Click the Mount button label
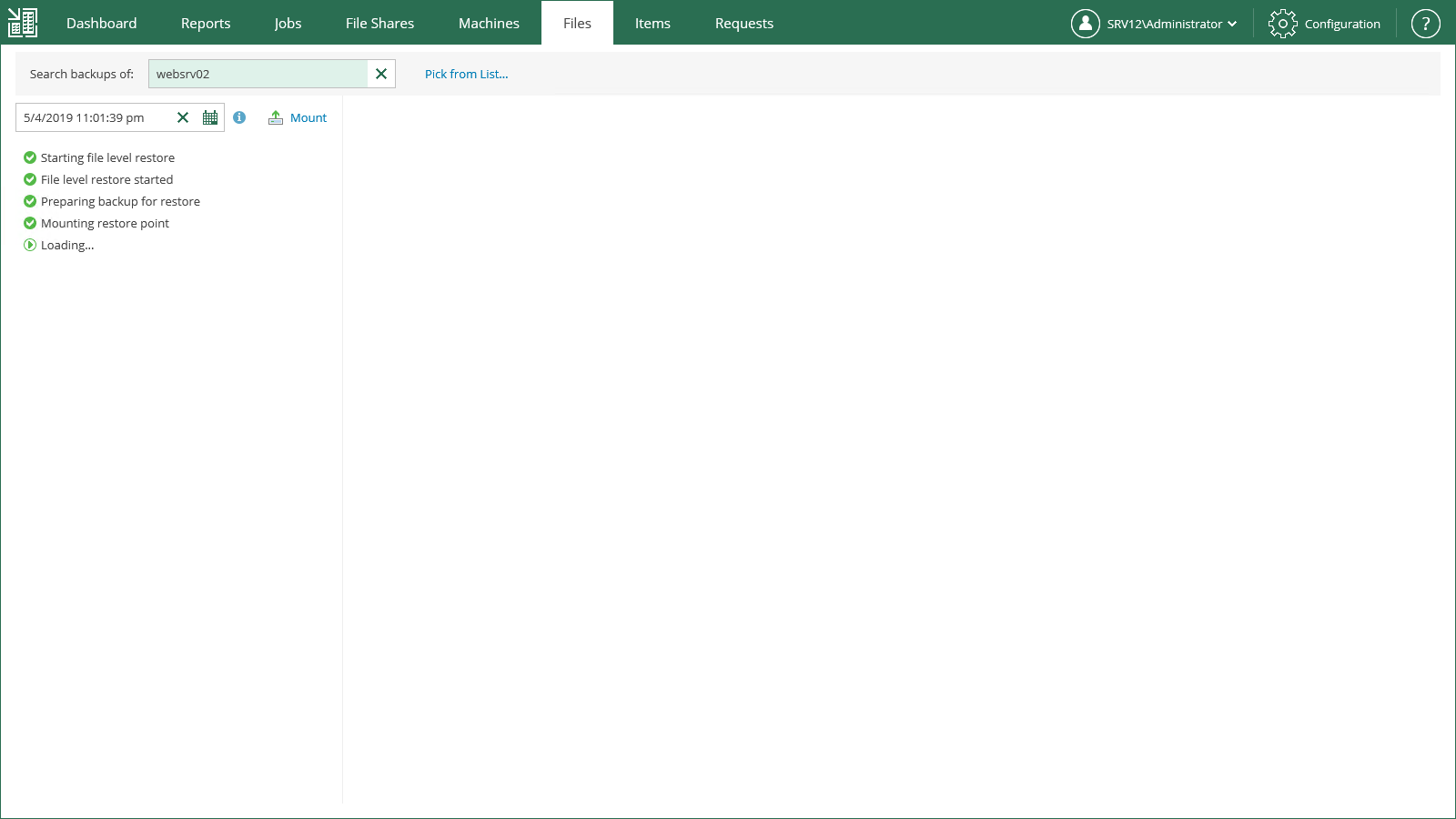 pyautogui.click(x=308, y=117)
